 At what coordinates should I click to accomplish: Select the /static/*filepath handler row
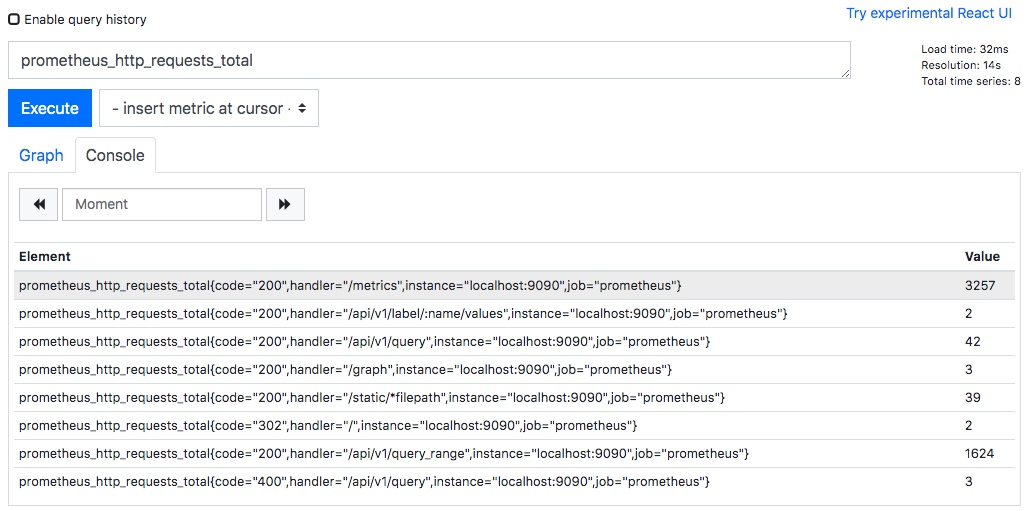click(371, 398)
